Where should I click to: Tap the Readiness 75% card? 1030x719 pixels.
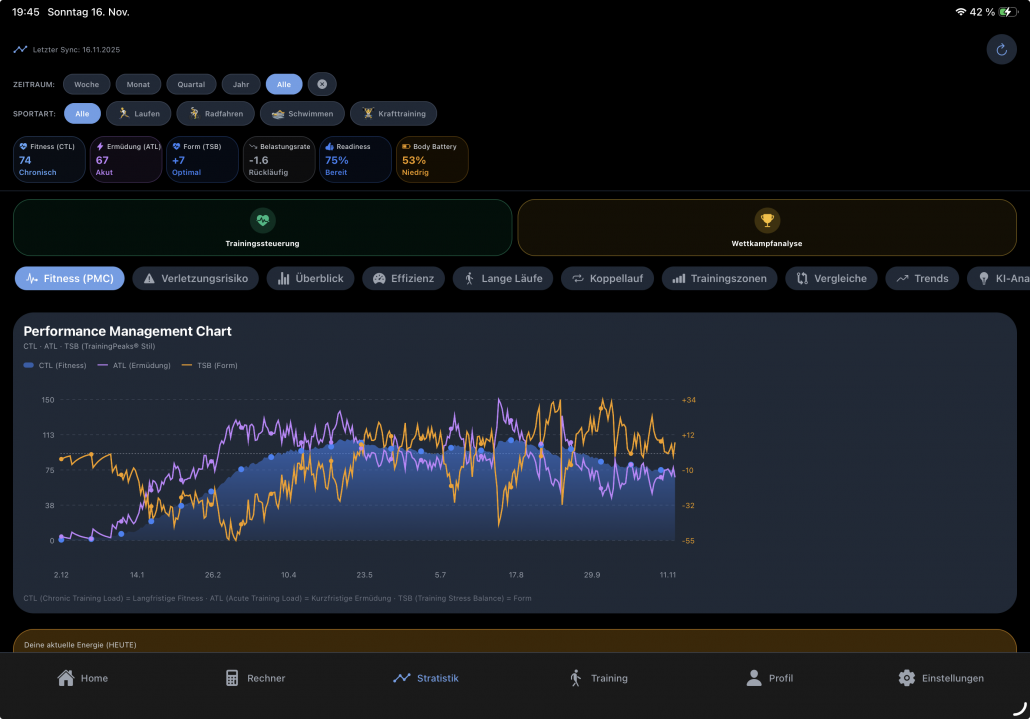click(355, 159)
